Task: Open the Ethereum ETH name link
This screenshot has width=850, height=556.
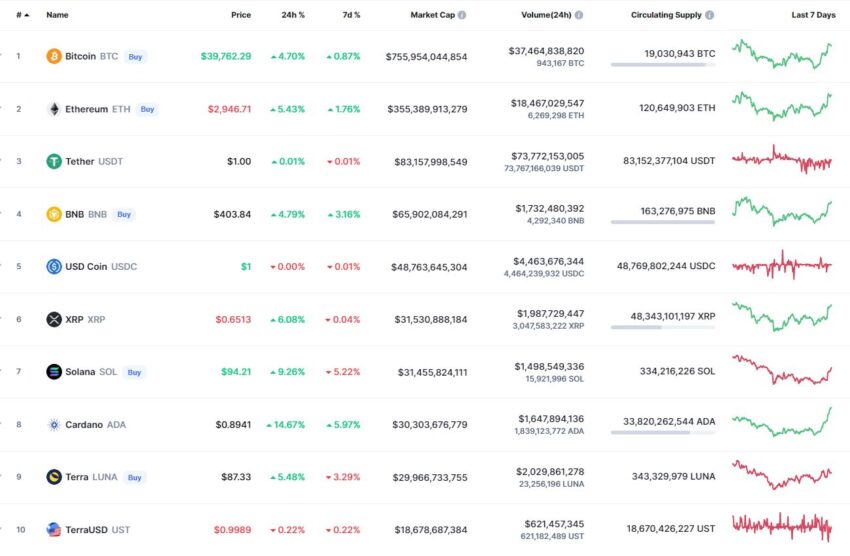Action: pos(98,109)
